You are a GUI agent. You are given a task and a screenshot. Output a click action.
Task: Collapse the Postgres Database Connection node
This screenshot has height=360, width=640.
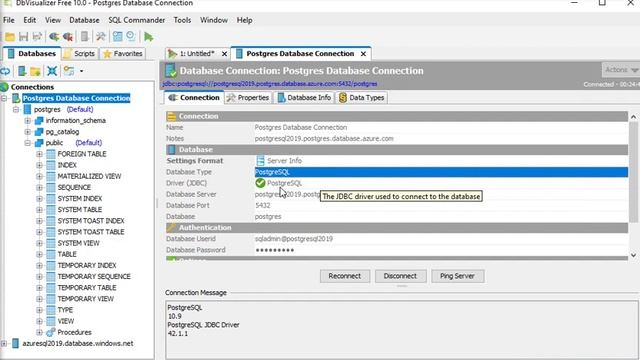coord(4,98)
